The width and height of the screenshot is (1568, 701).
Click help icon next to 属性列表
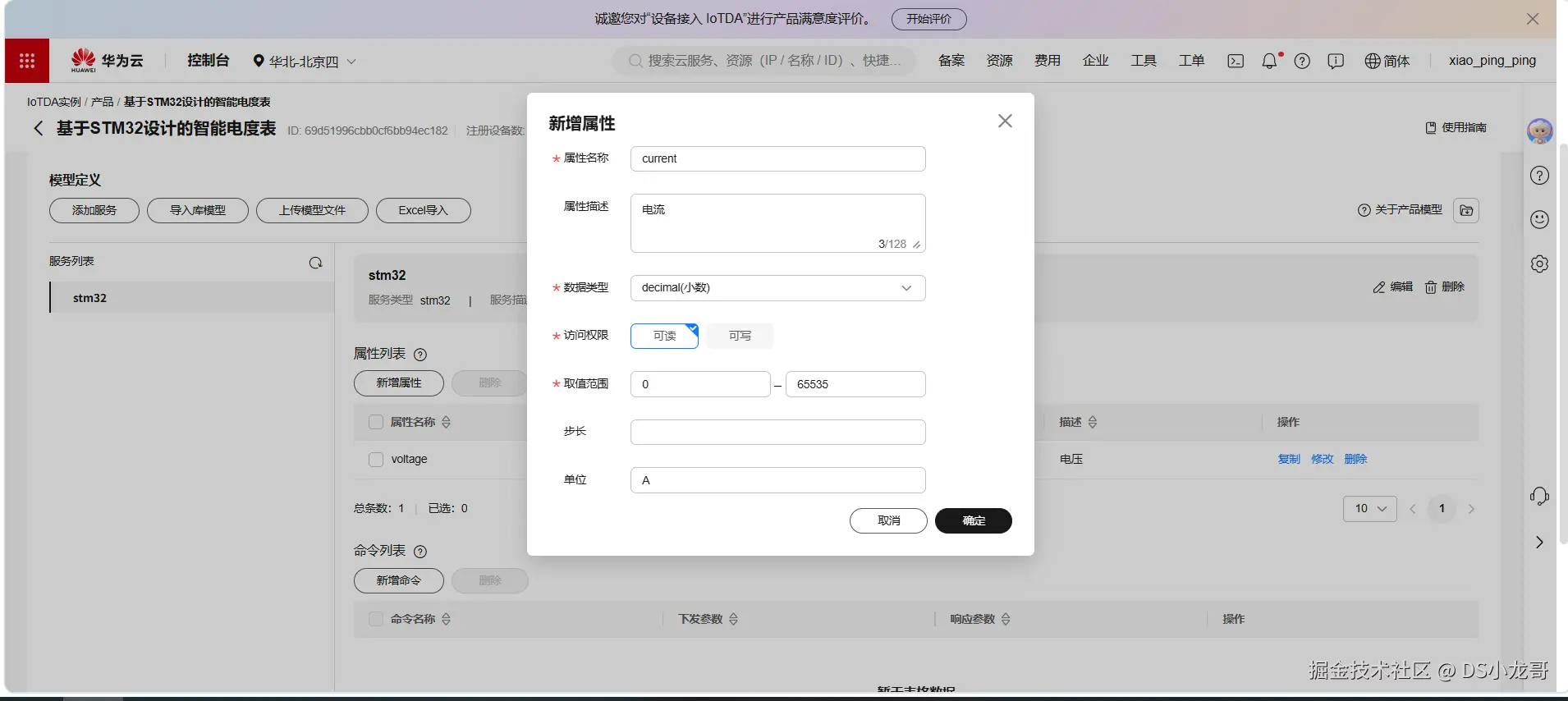tap(420, 355)
